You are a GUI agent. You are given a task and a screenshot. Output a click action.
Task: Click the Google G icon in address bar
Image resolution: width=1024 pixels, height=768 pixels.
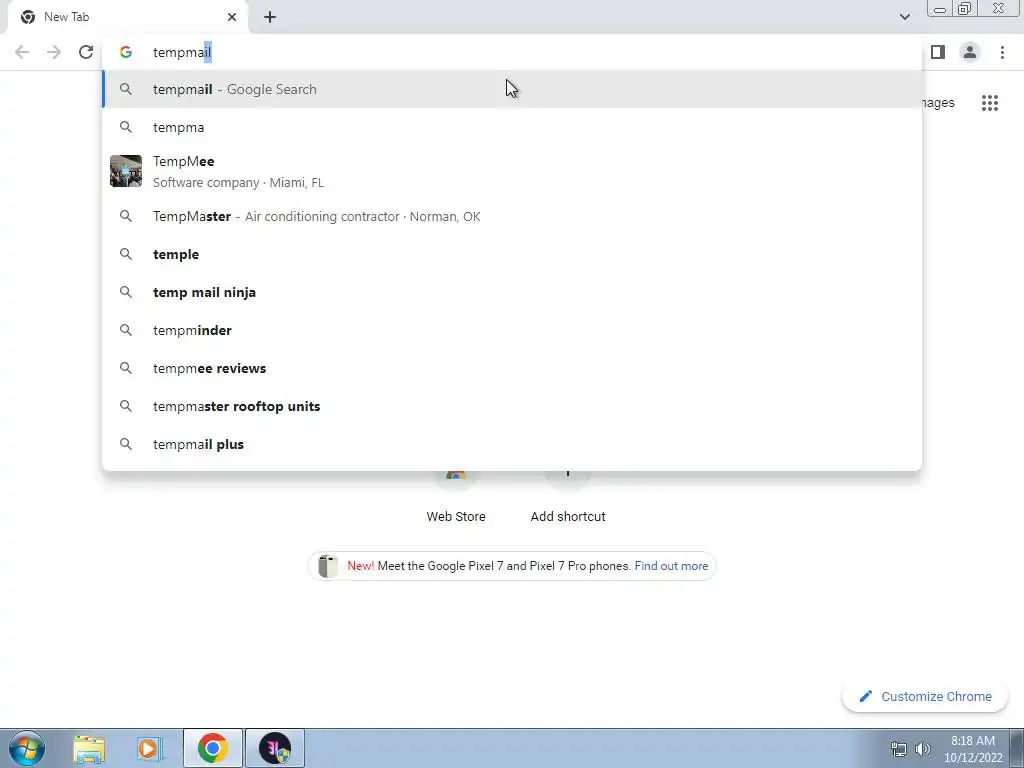126,52
